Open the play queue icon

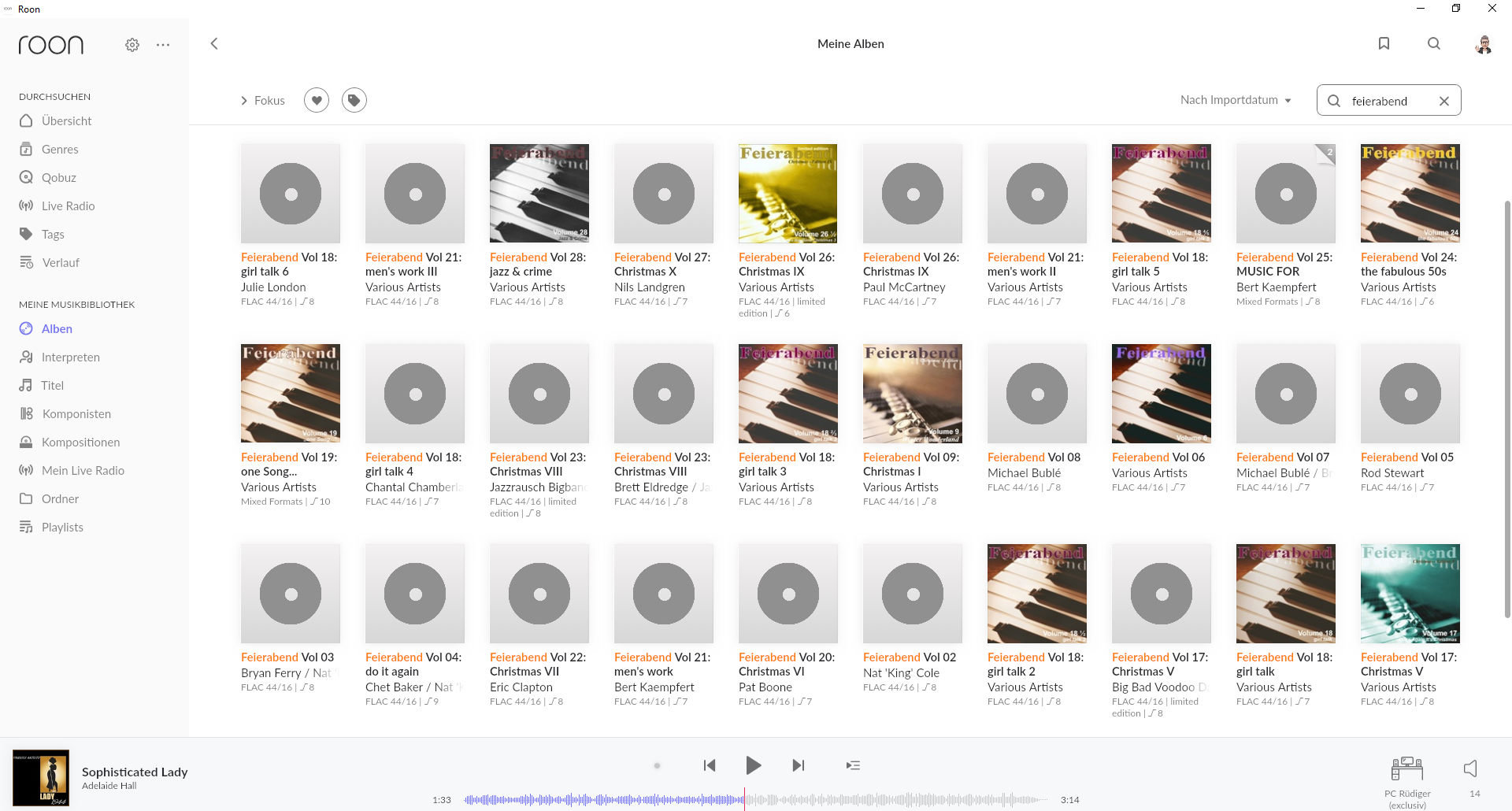tap(853, 765)
